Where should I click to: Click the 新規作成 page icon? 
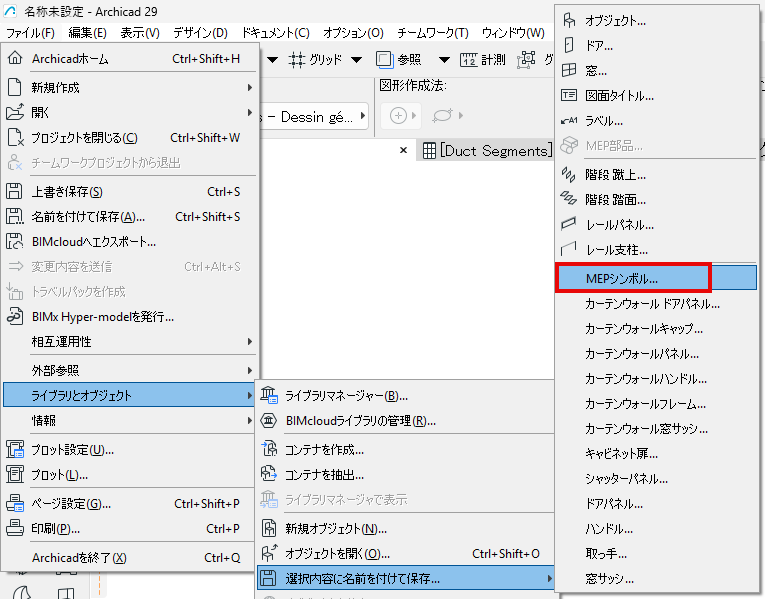(15, 87)
